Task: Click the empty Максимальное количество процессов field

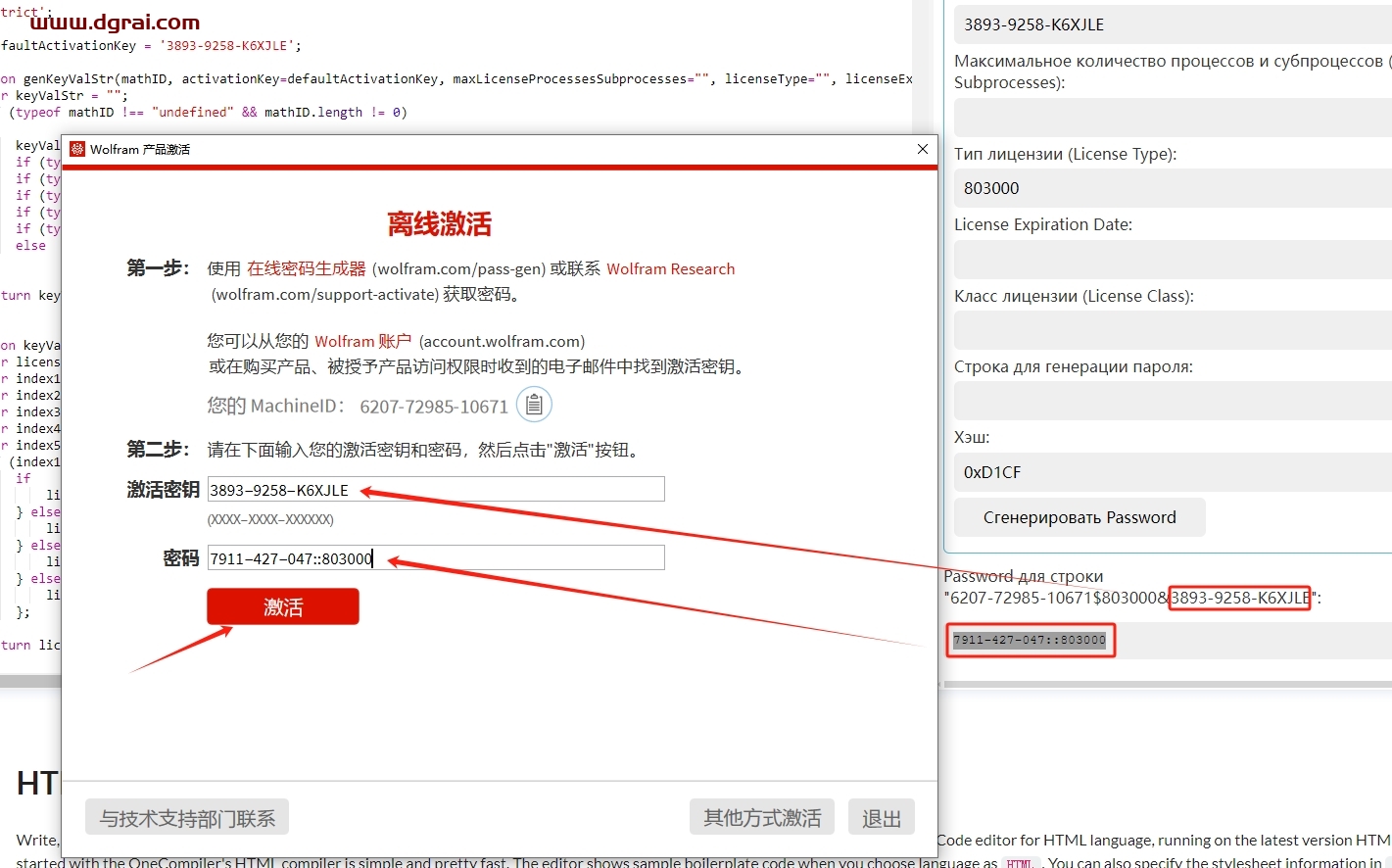Action: 1173,118
